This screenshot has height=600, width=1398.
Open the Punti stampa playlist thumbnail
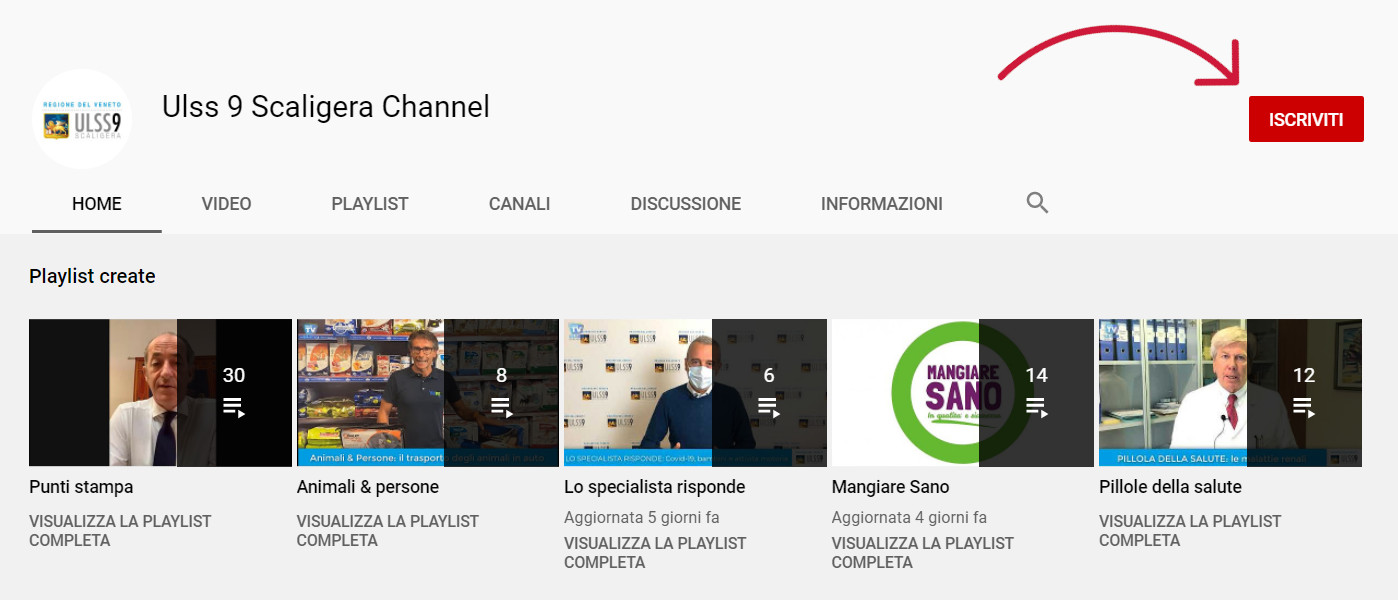click(x=160, y=393)
